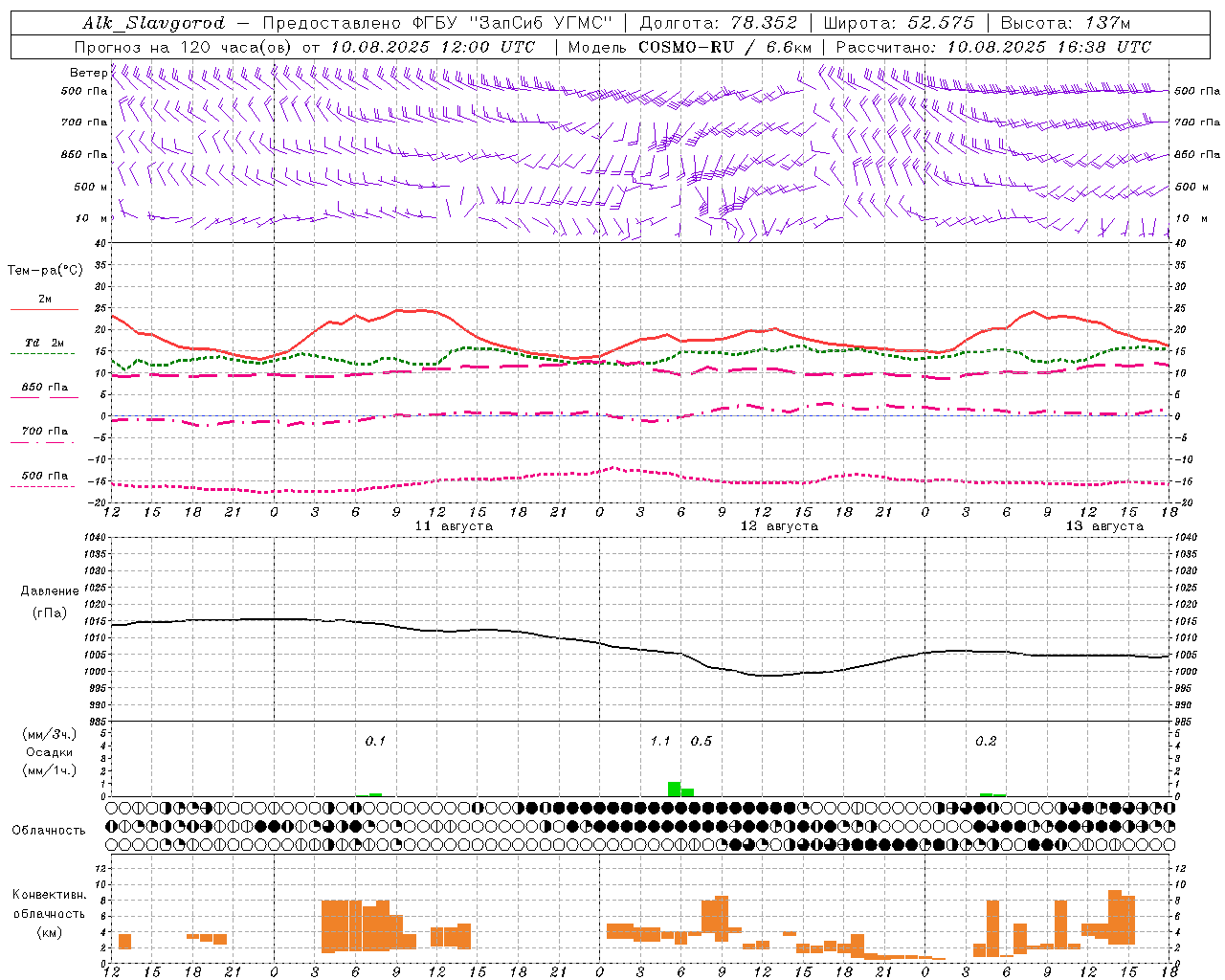Select the Осадки precipitation label
Screen dimensions: 1225x980
[50, 752]
